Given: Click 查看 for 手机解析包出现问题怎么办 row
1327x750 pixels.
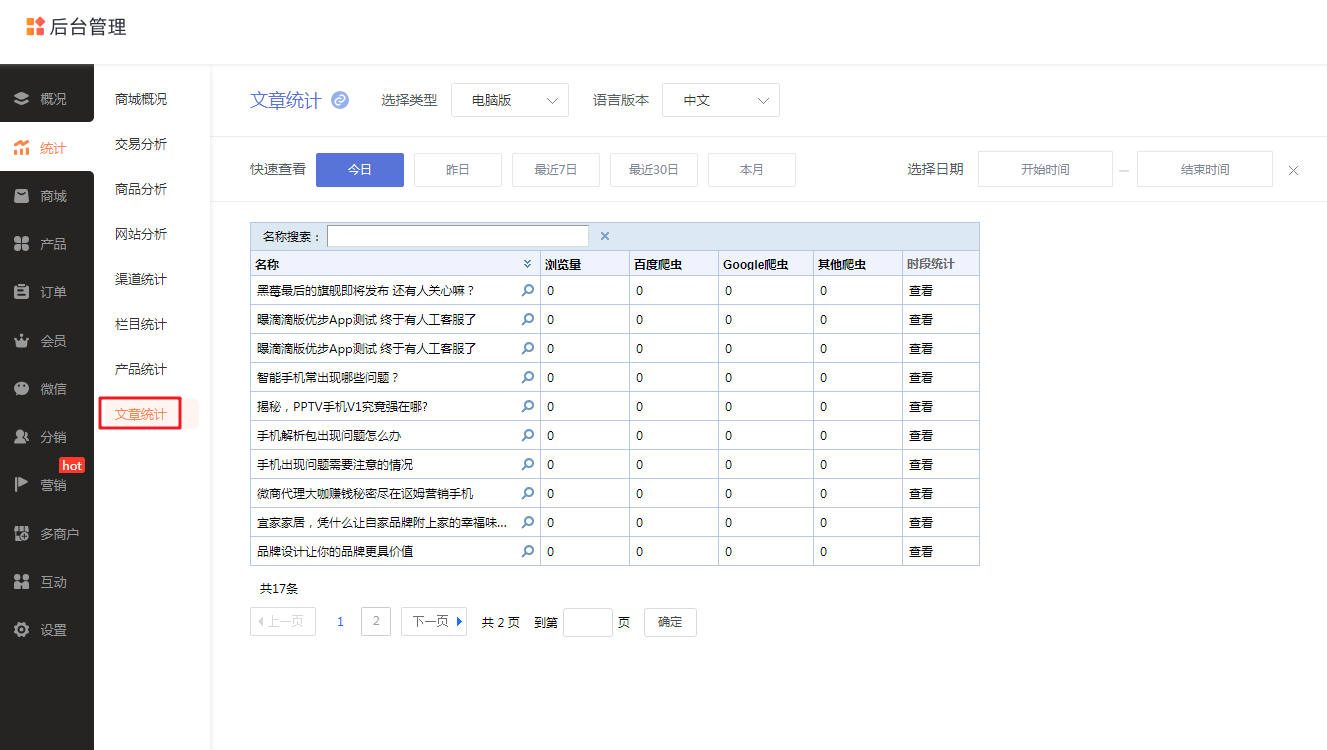Looking at the screenshot, I should 921,436.
